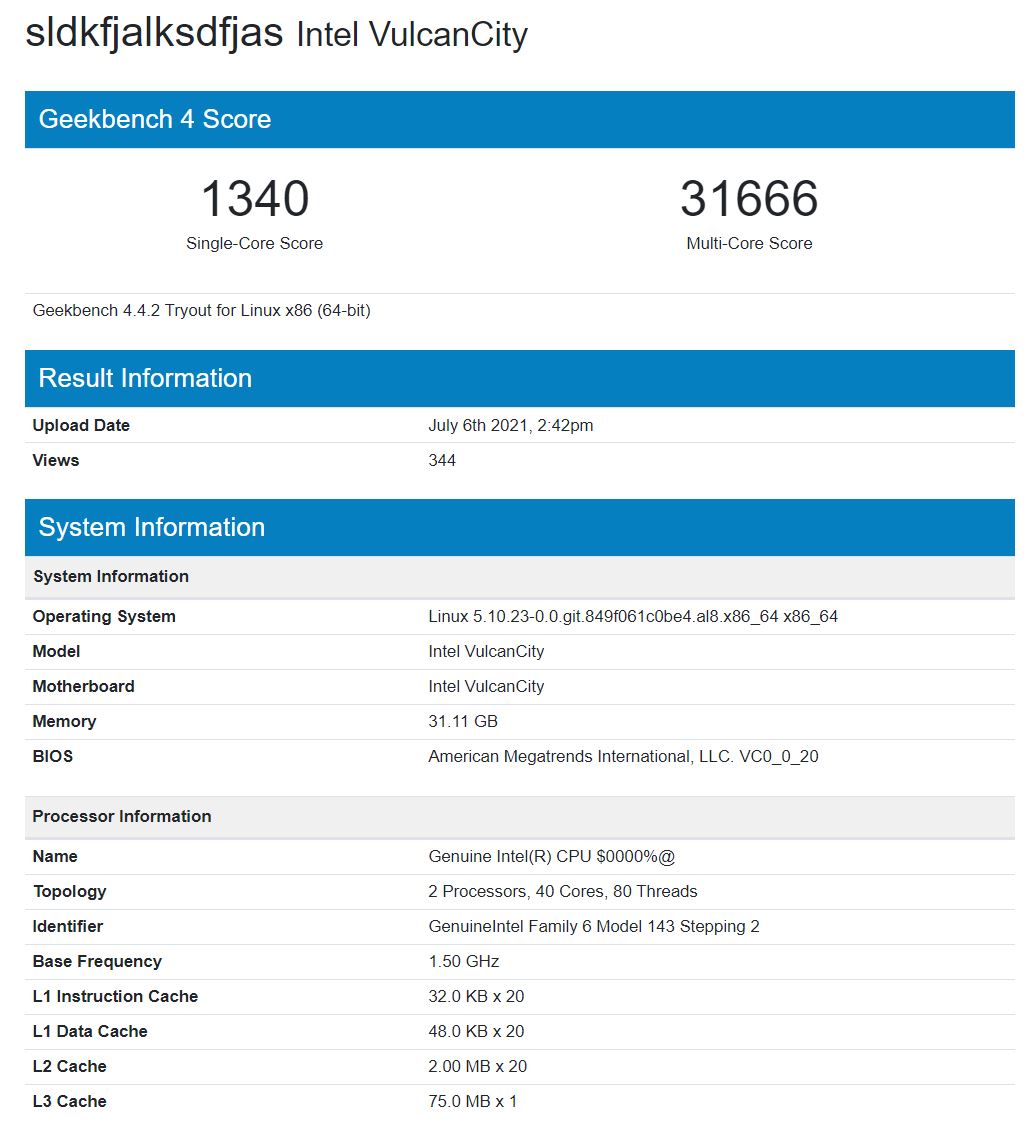This screenshot has width=1035, height=1140.
Task: Select the value "2.00 MB x 20"
Action: pyautogui.click(x=478, y=1066)
